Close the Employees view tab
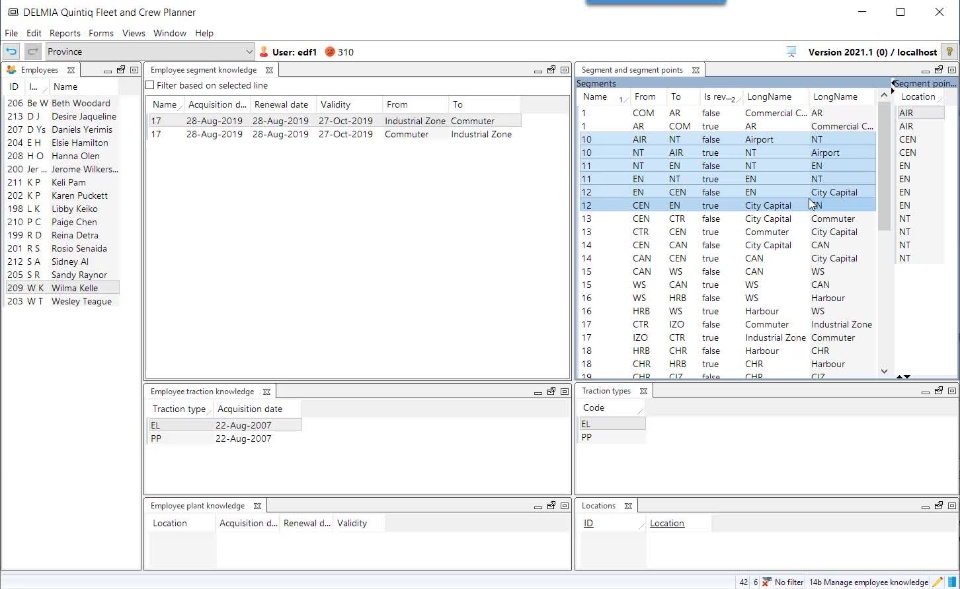 71,70
